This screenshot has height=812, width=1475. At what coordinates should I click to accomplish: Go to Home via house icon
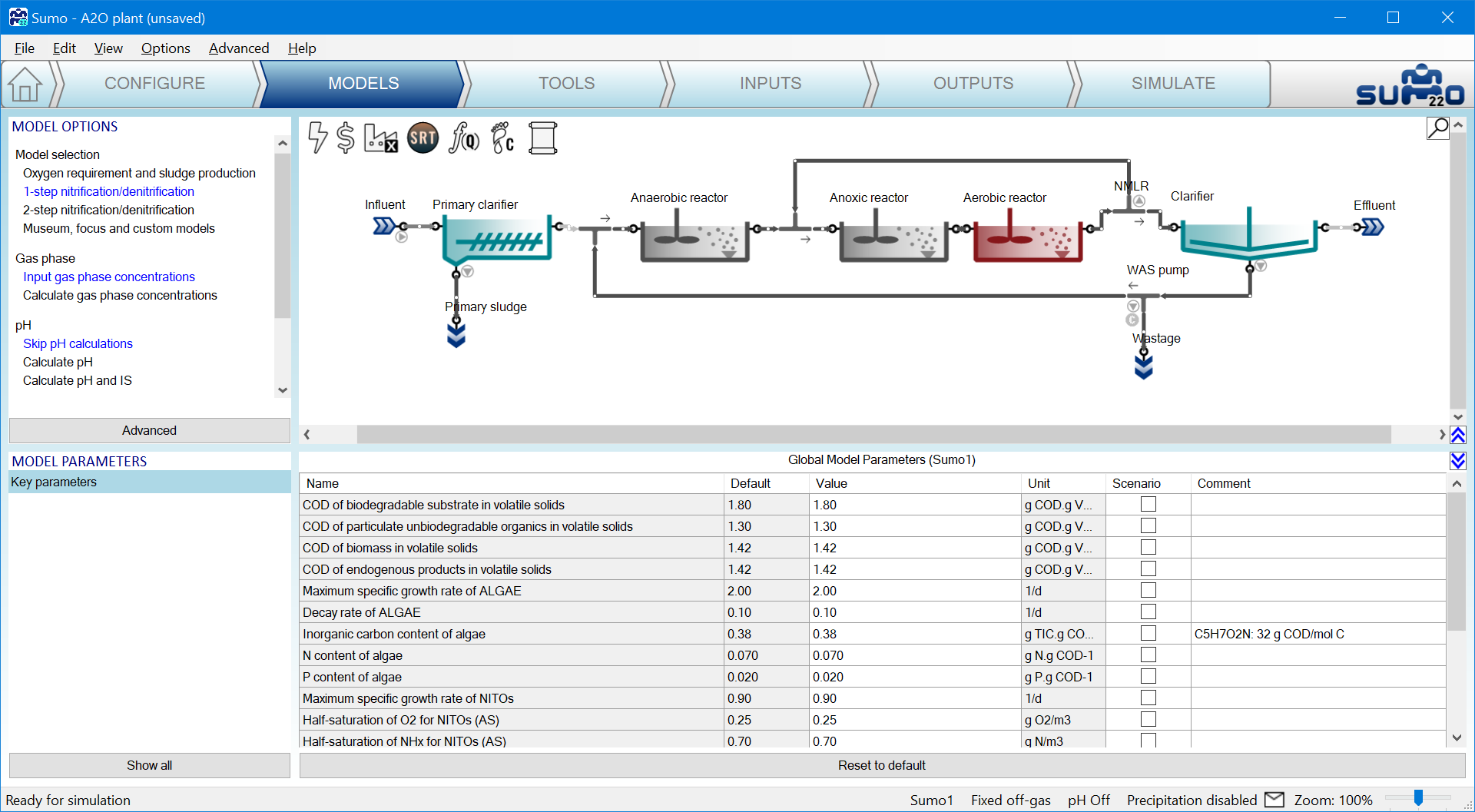(x=25, y=84)
